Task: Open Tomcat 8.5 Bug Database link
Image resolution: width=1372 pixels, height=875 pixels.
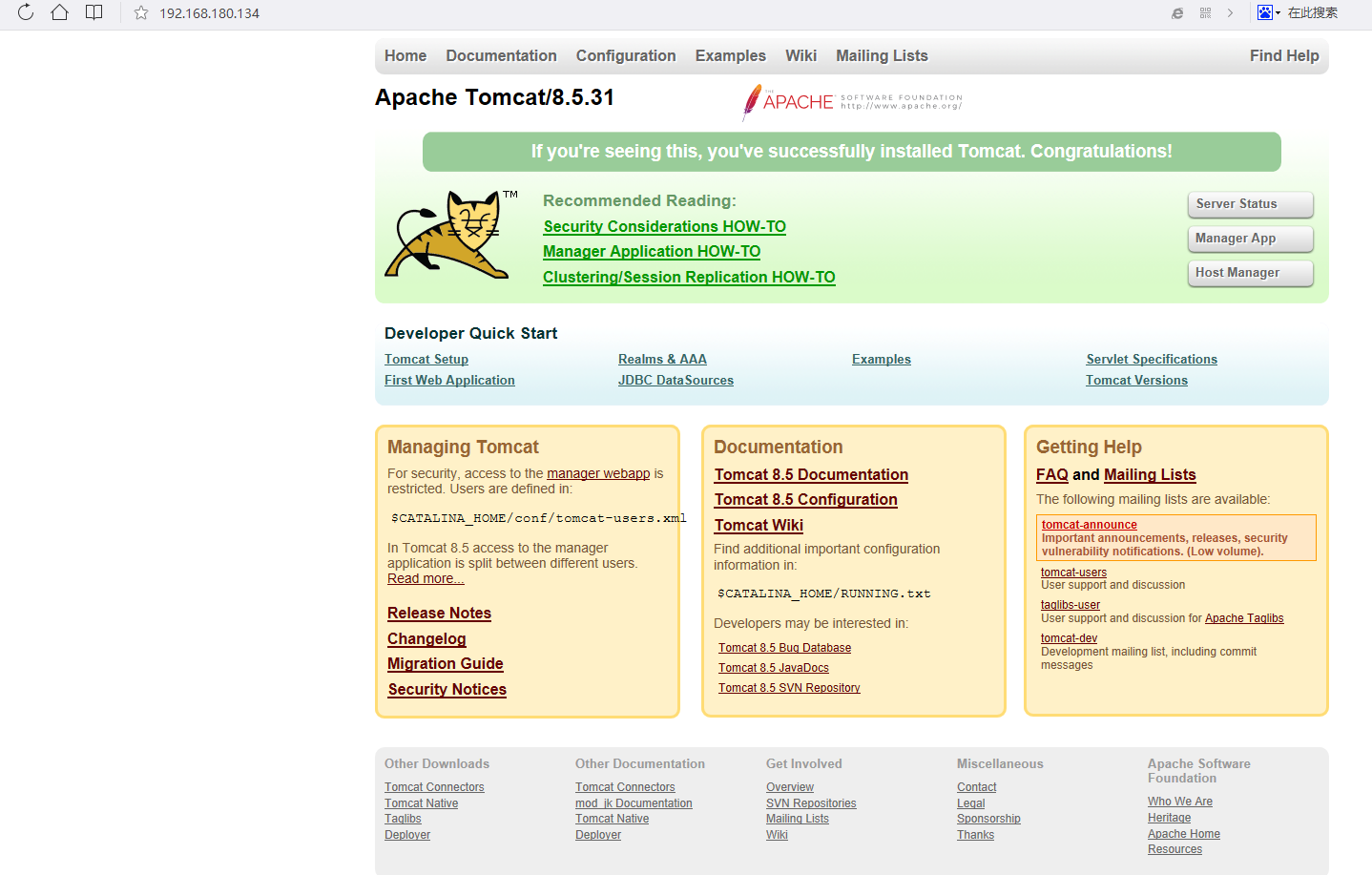Action: [x=784, y=648]
